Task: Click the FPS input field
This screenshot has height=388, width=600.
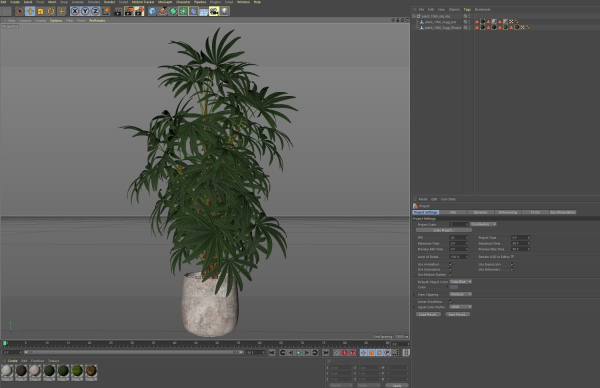Action: 458,238
